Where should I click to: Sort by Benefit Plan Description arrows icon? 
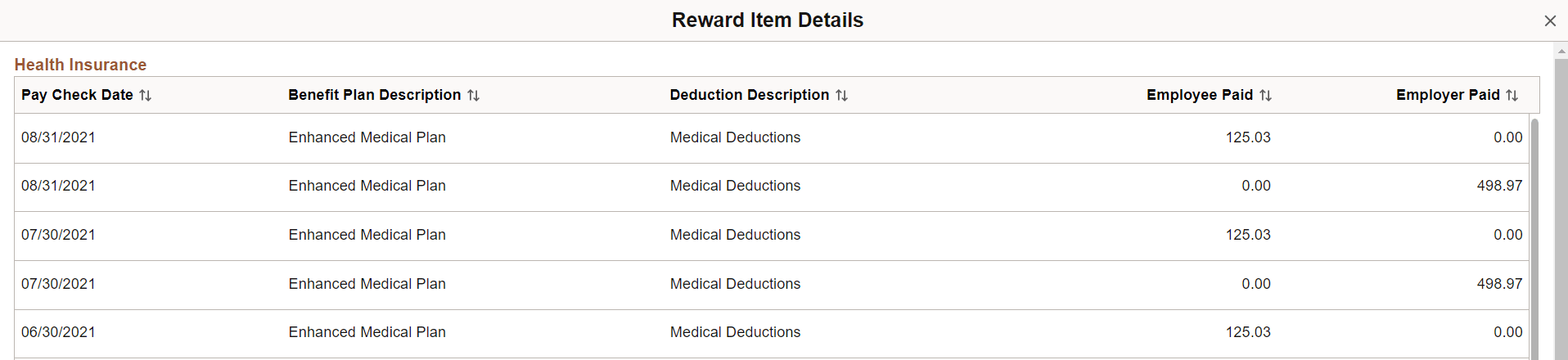pos(474,96)
